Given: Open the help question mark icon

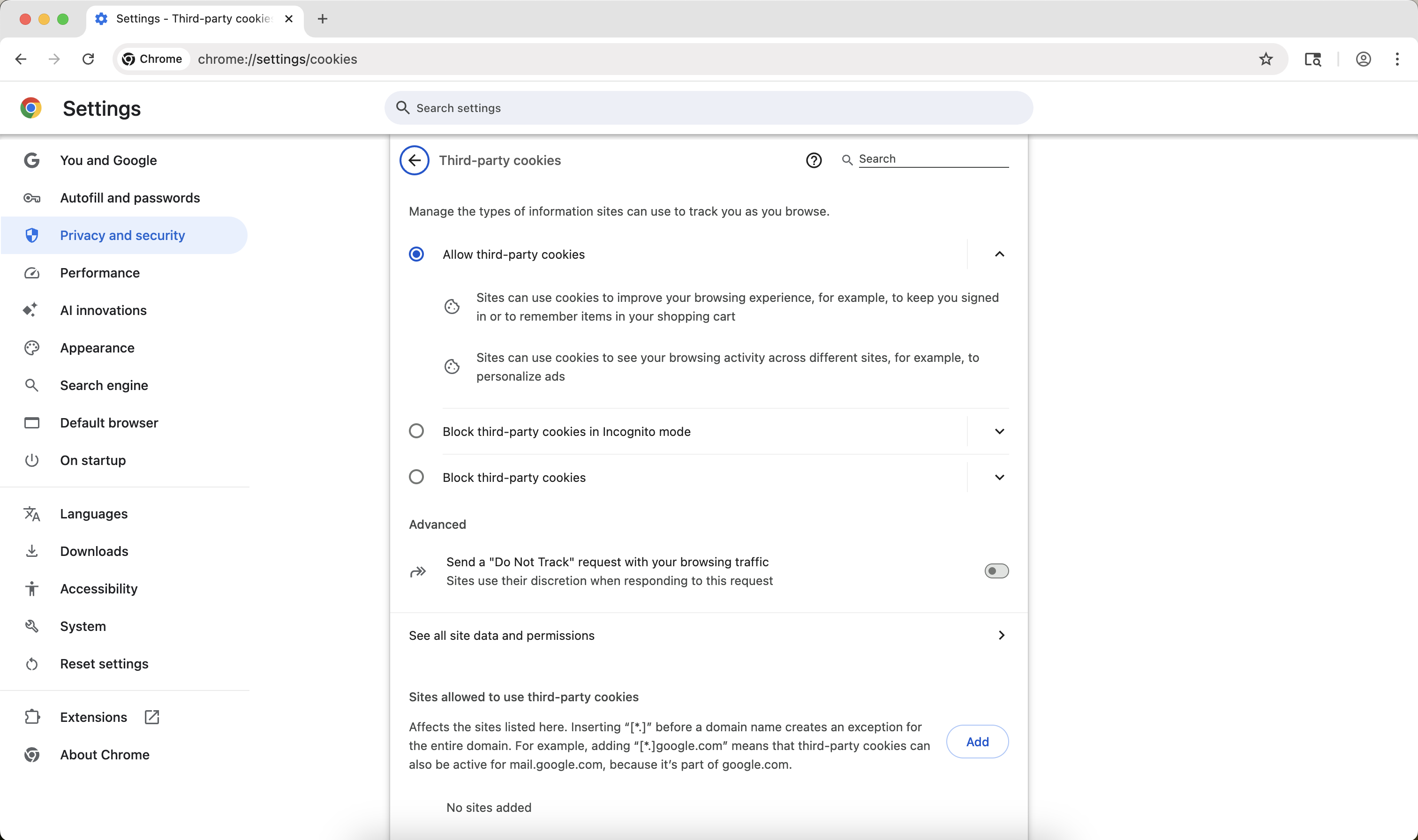Looking at the screenshot, I should coord(814,160).
